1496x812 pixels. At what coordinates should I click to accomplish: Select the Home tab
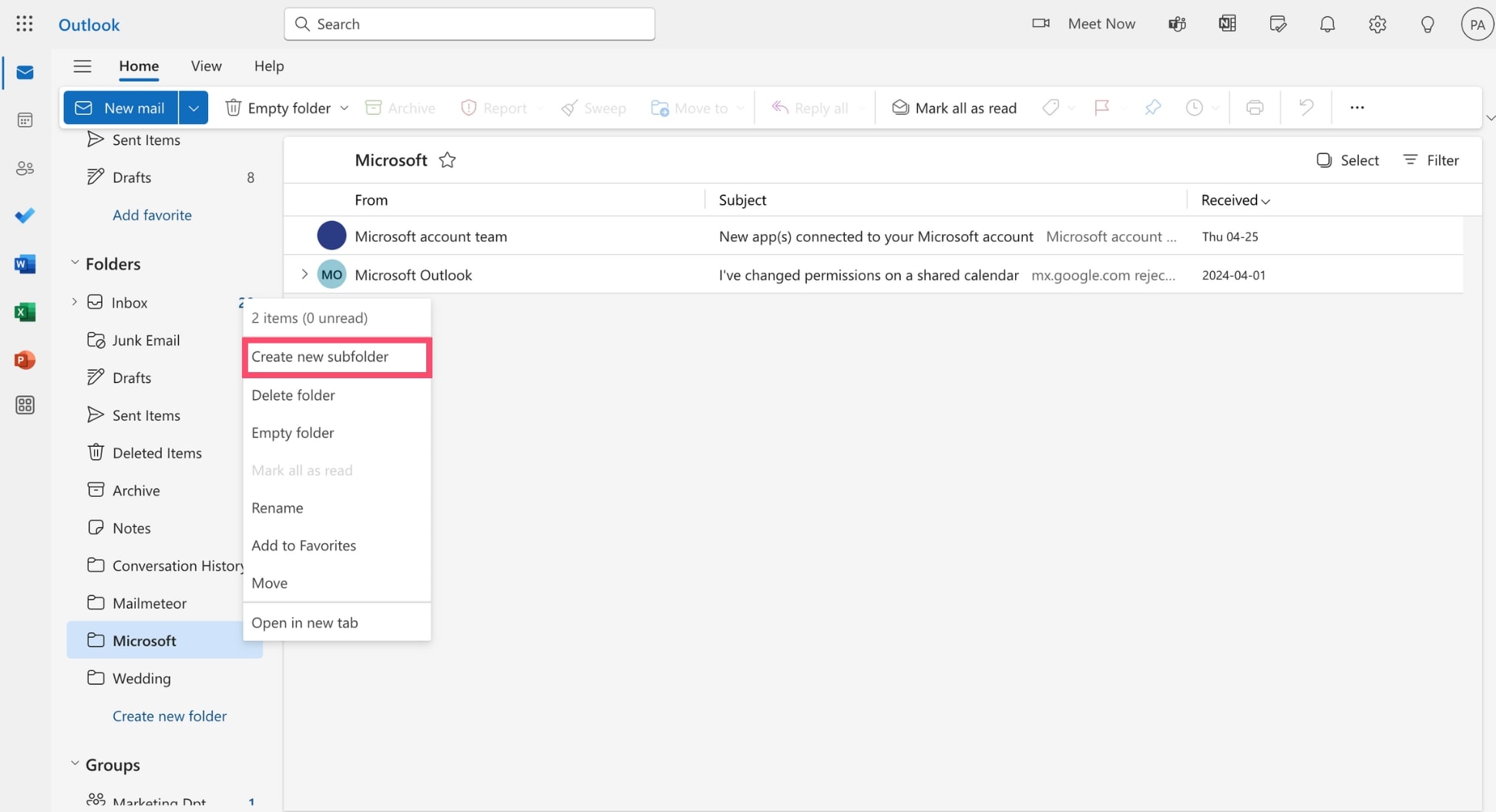(x=139, y=66)
